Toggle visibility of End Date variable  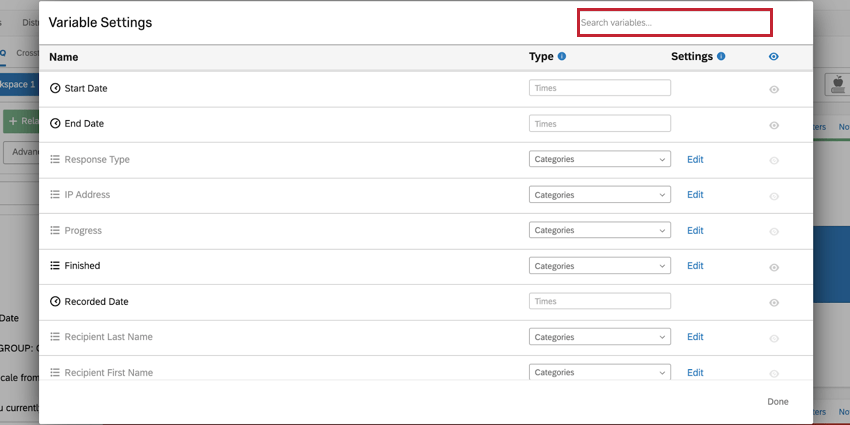774,125
